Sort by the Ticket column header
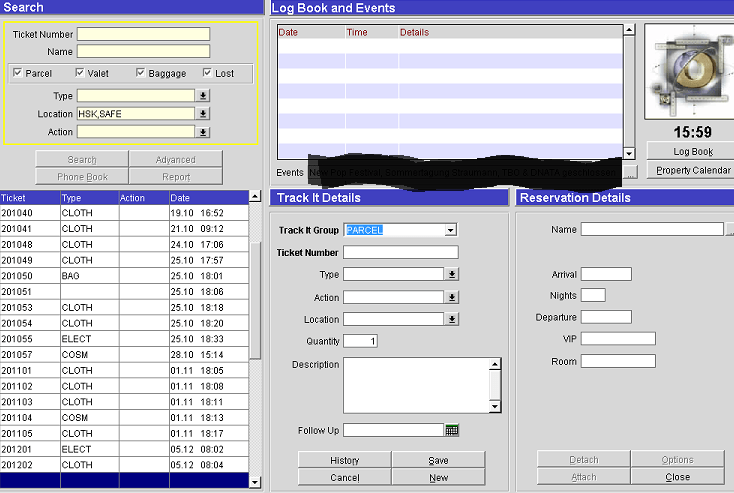The height and width of the screenshot is (493, 734). [x=29, y=198]
